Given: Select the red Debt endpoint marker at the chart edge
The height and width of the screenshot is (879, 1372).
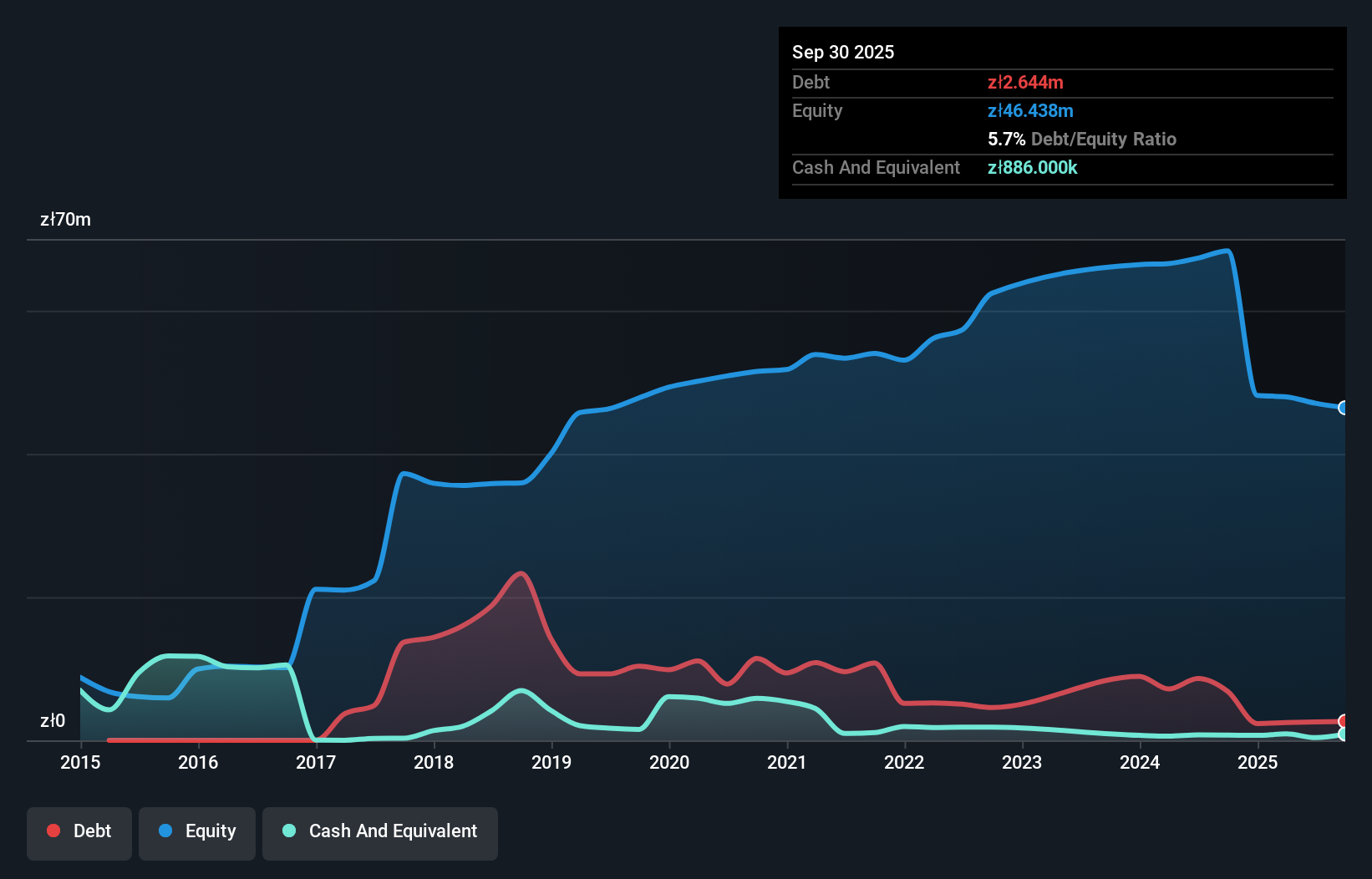Looking at the screenshot, I should 1344,720.
